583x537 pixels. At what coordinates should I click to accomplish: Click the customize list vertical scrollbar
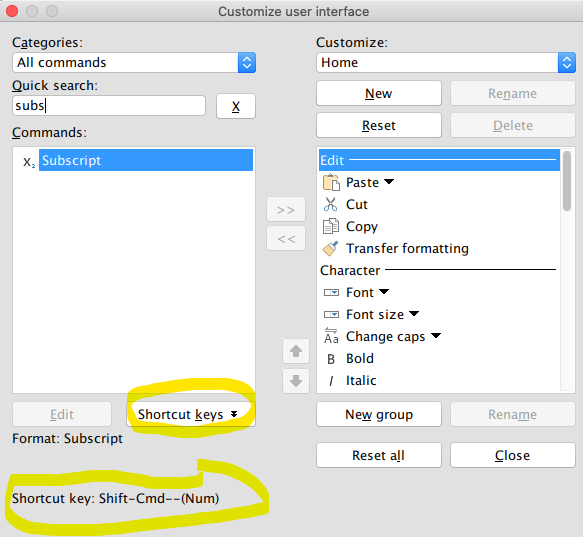tap(567, 270)
